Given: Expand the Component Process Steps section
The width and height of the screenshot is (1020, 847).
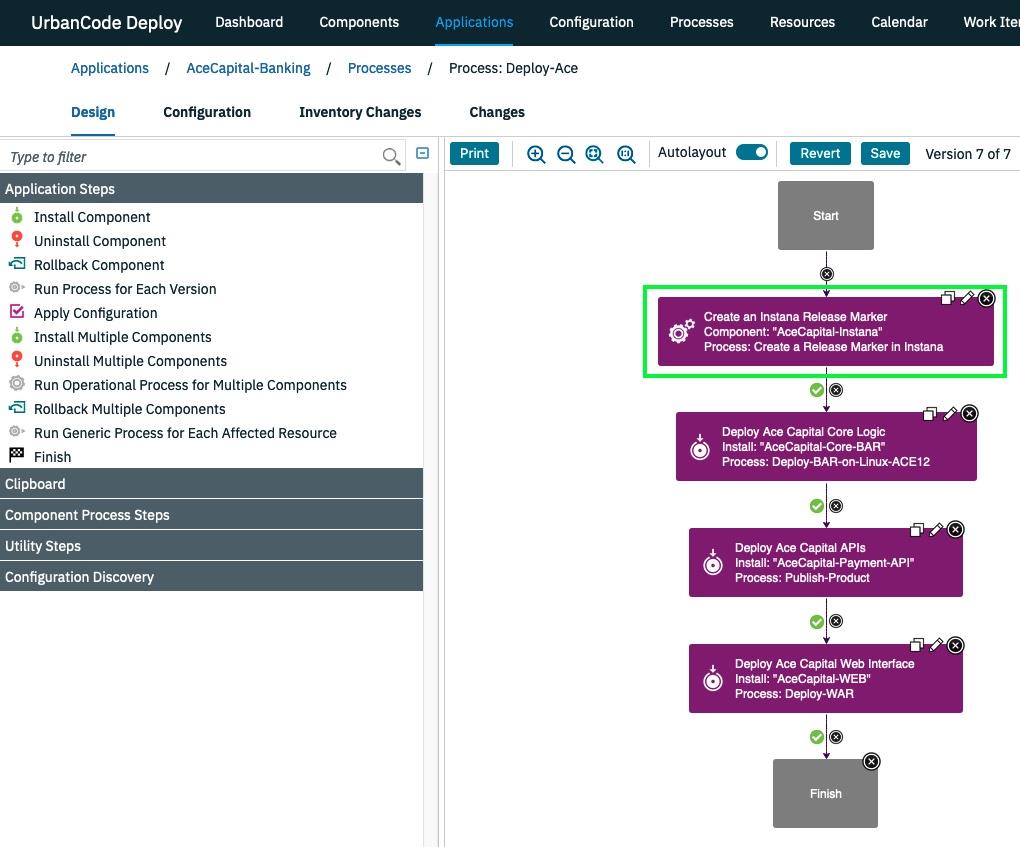Looking at the screenshot, I should [x=211, y=515].
